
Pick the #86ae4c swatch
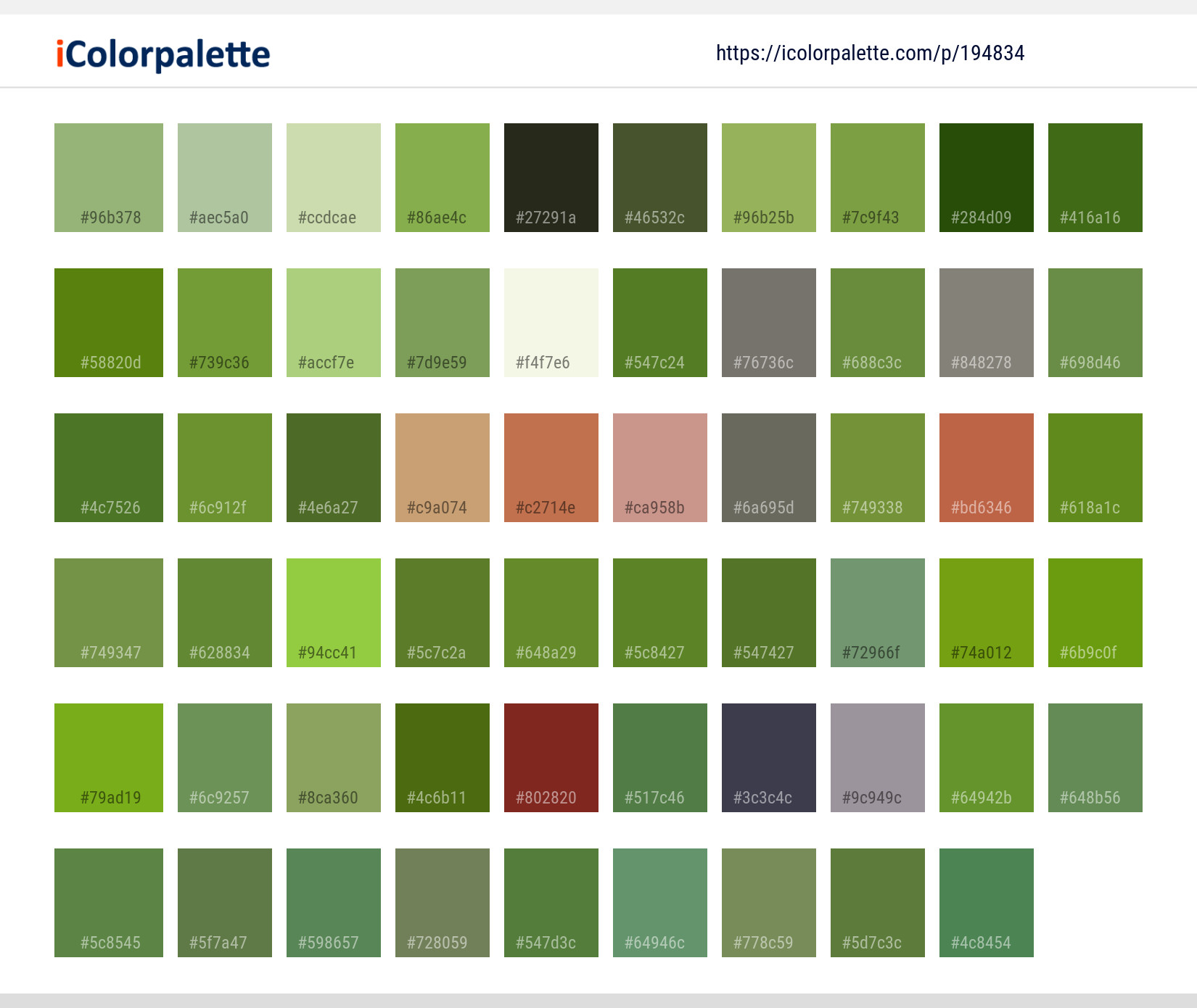(x=443, y=178)
